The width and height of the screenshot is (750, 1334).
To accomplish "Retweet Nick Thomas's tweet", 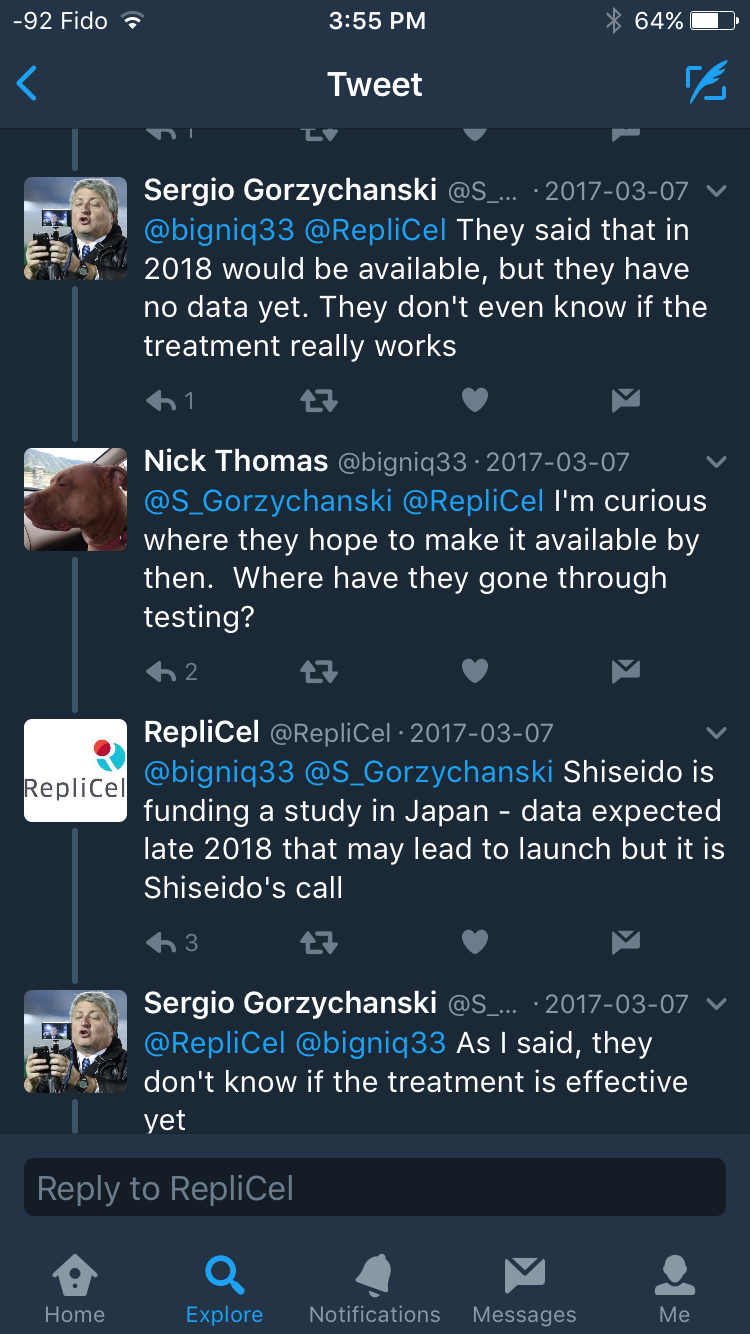I will 319,672.
